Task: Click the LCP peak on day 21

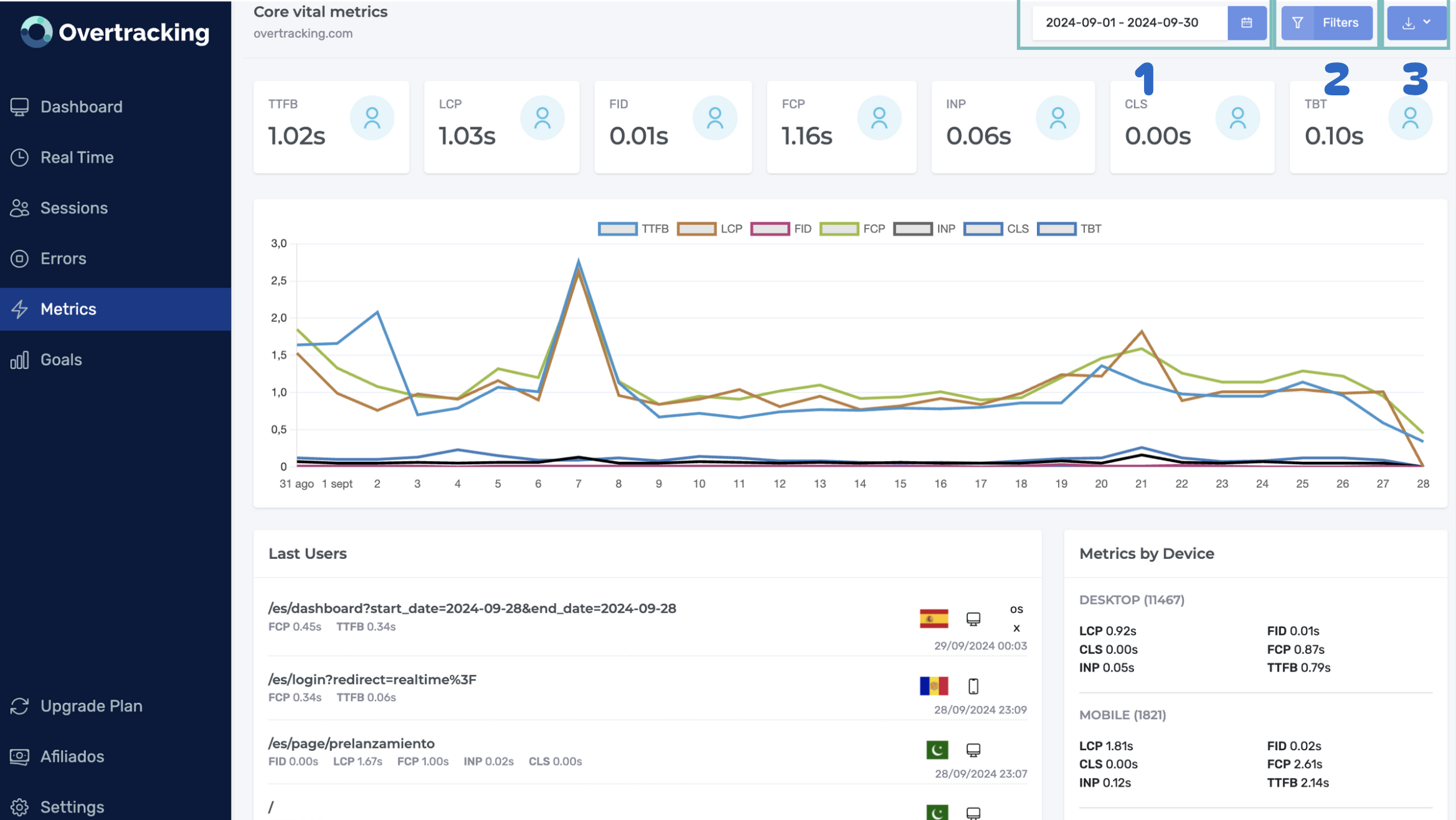Action: [x=1142, y=331]
